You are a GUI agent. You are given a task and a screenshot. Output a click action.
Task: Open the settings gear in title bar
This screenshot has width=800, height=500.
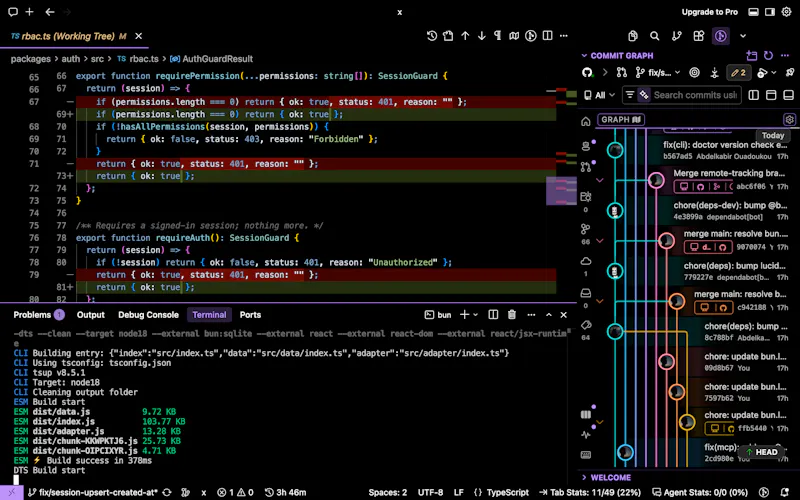pos(786,12)
